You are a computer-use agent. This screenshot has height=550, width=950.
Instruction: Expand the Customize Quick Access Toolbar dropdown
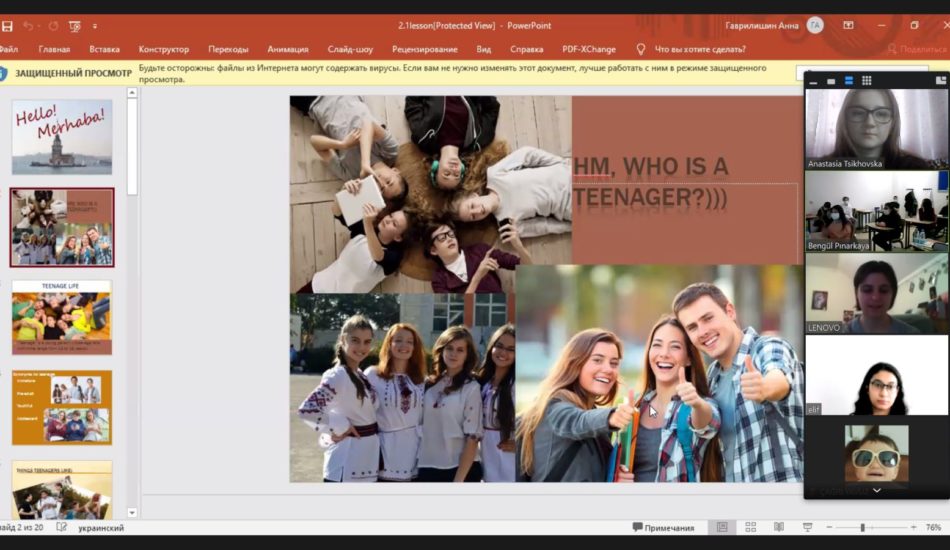95,26
